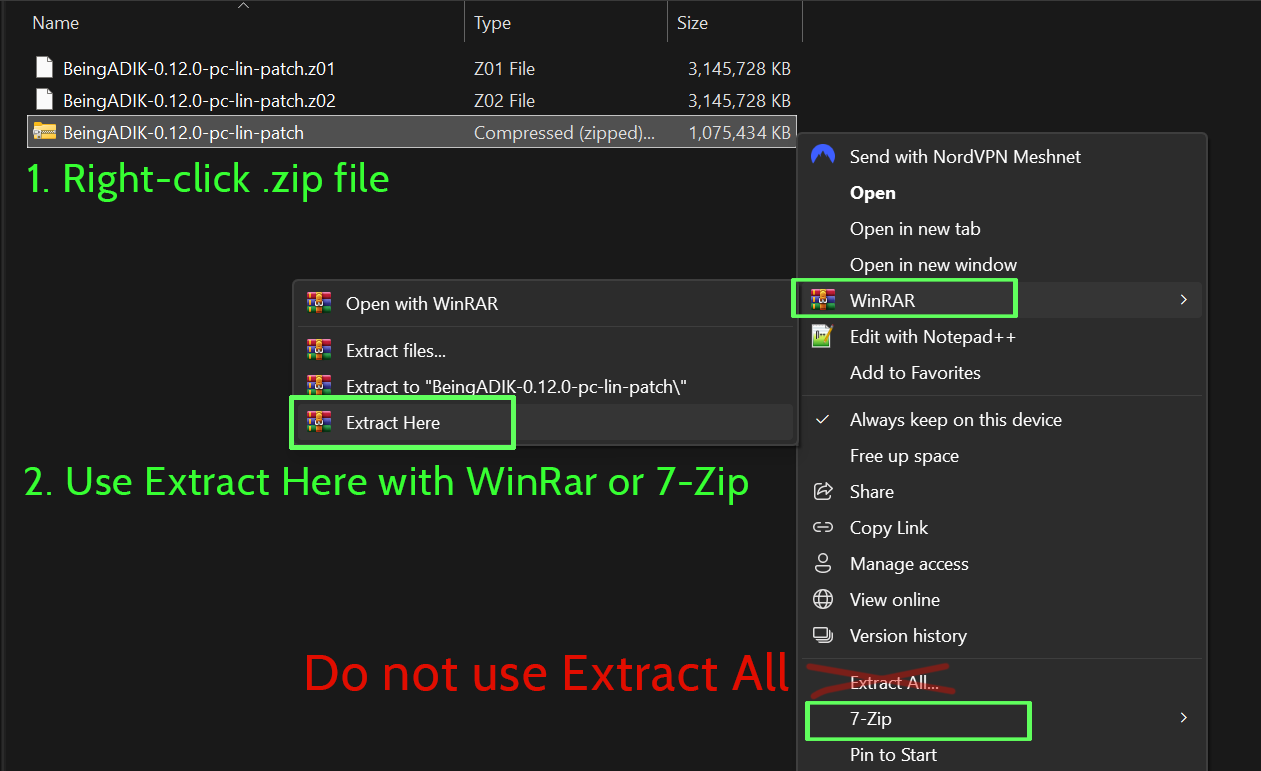This screenshot has height=771, width=1261.
Task: Select Open with WinRAR
Action: coord(422,303)
